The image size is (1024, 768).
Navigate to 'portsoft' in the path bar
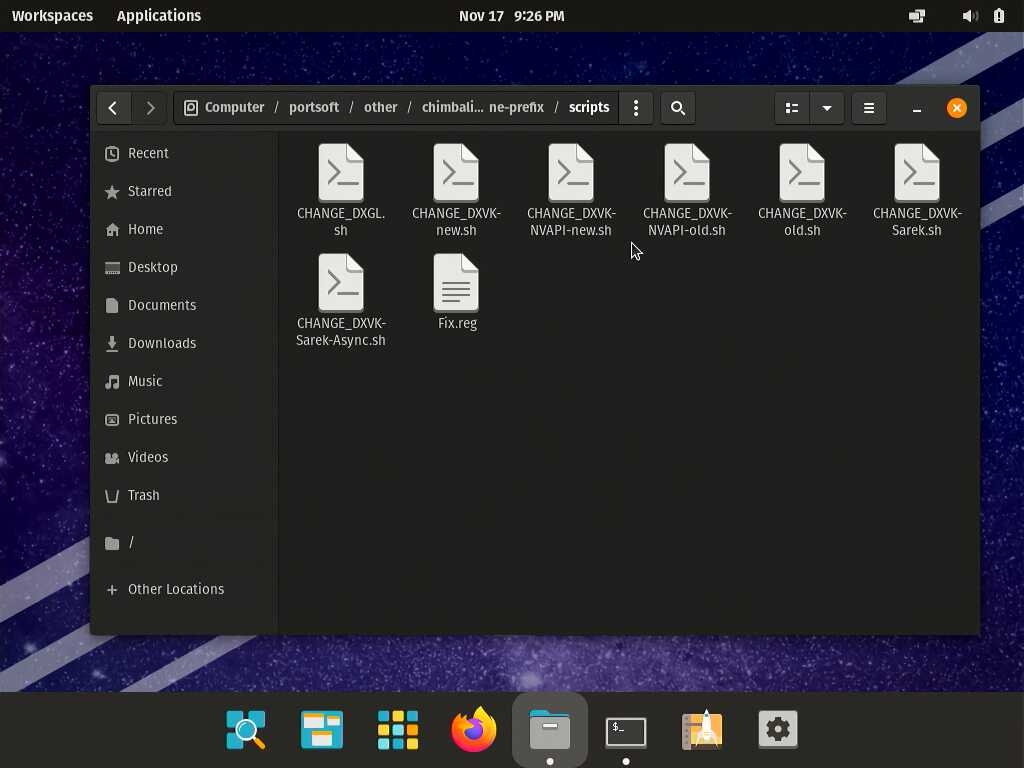(314, 108)
